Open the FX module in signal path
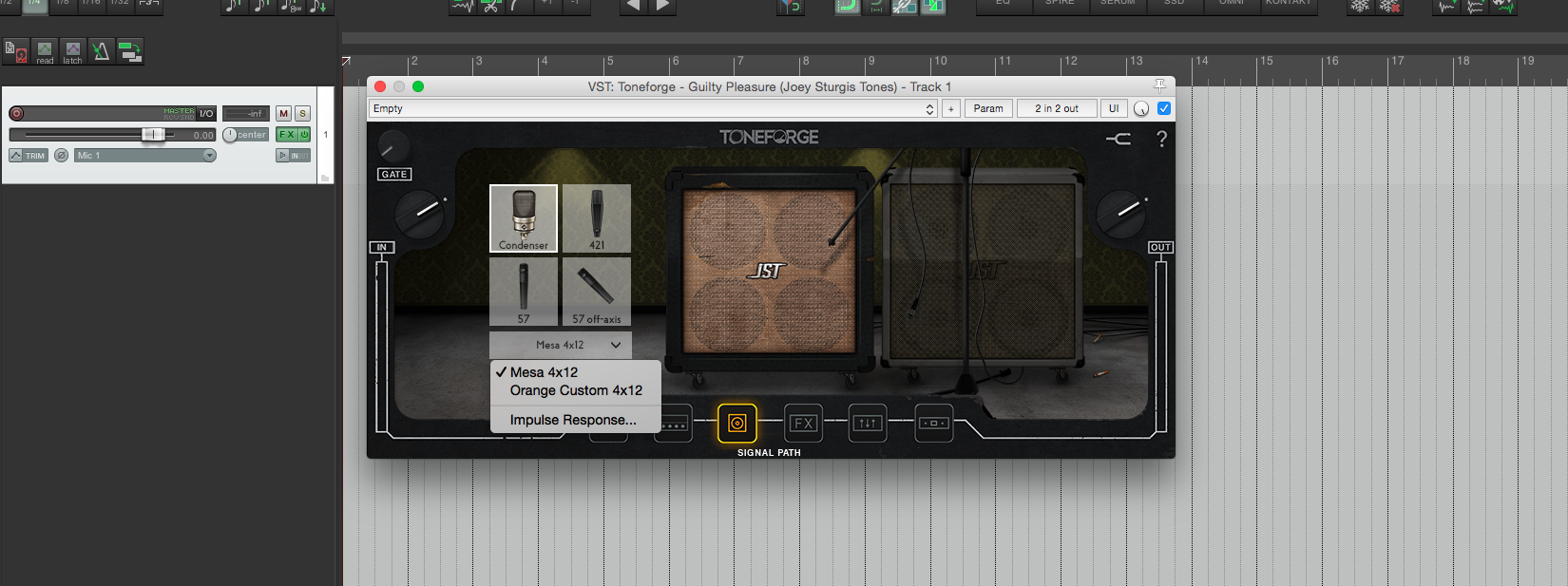The width and height of the screenshot is (1568, 586). click(x=803, y=424)
